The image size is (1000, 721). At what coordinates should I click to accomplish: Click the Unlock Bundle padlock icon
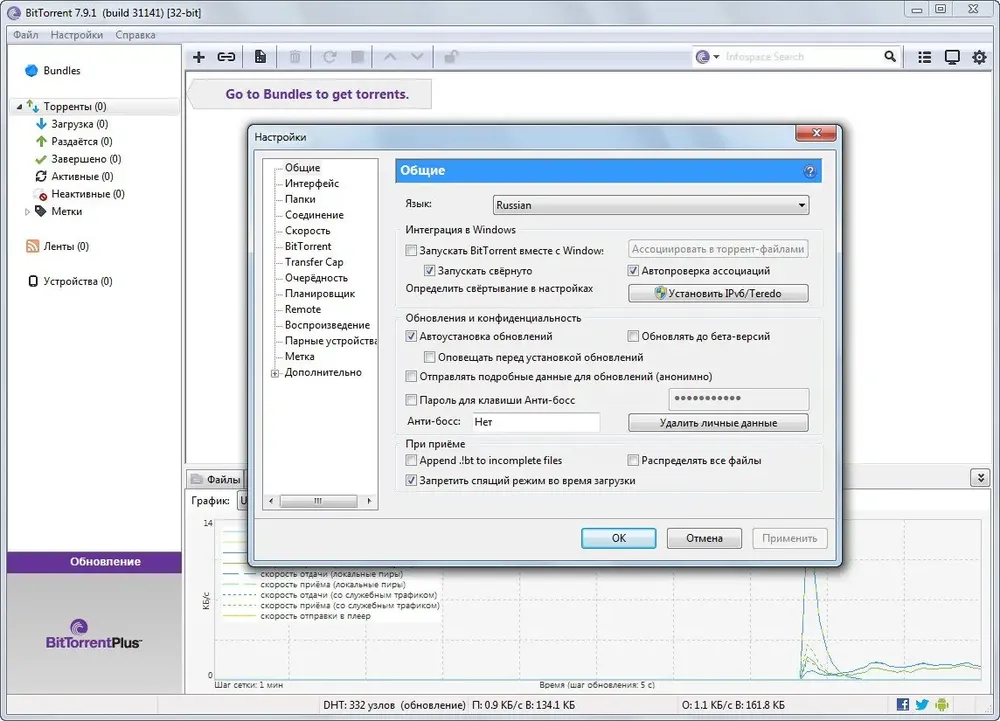click(x=451, y=57)
